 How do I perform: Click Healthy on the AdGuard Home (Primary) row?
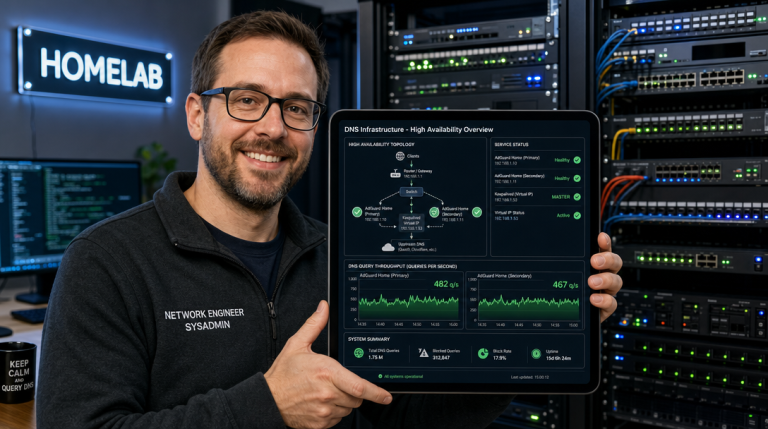point(562,160)
